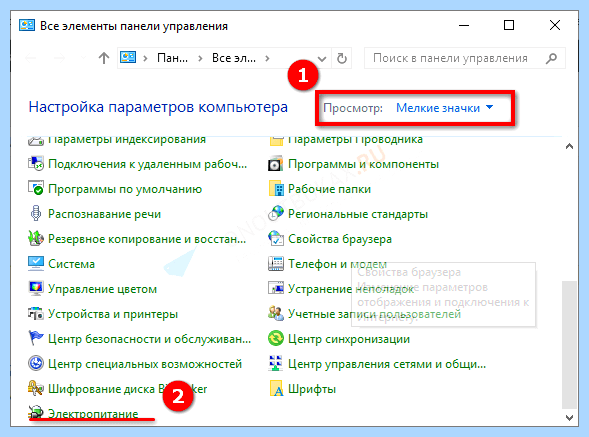Select the Пан... breadcrumb segment
Image resolution: width=589 pixels, height=437 pixels.
point(172,58)
